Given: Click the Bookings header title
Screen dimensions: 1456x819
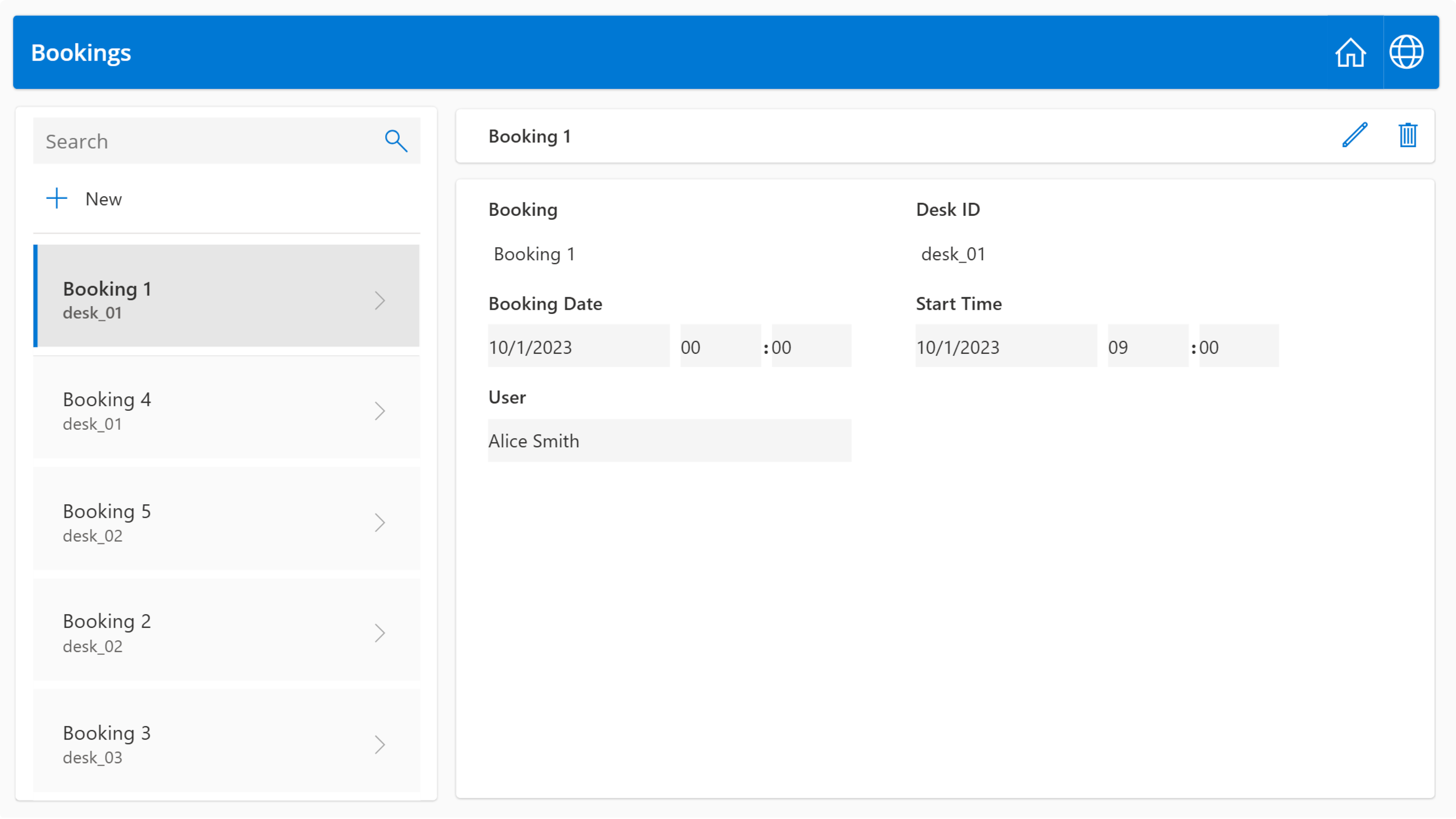Looking at the screenshot, I should [81, 53].
